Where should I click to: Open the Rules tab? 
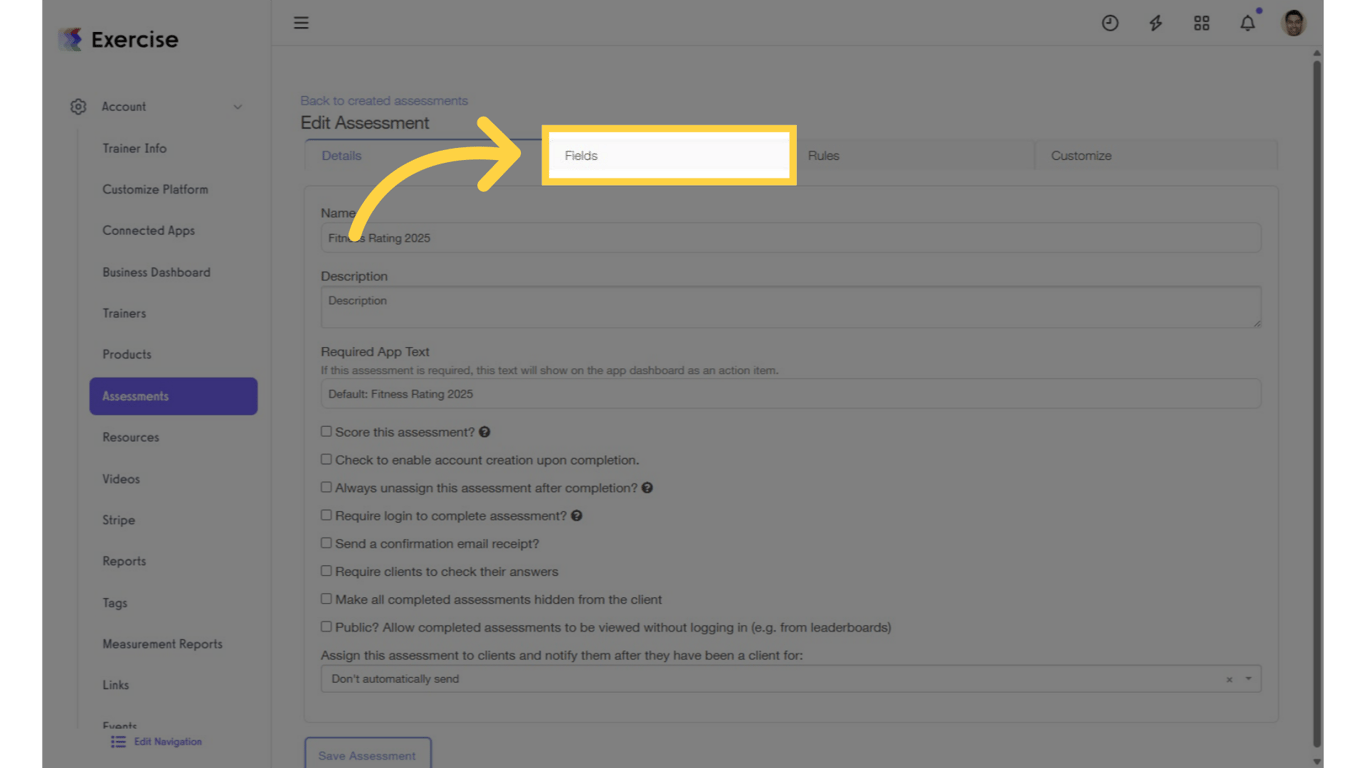pos(823,155)
